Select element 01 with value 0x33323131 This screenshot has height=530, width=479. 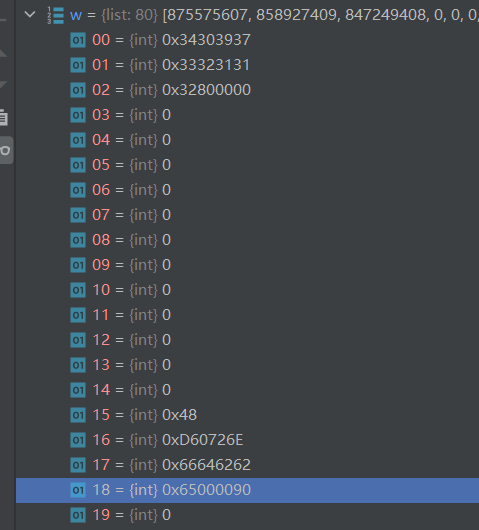pyautogui.click(x=247, y=65)
